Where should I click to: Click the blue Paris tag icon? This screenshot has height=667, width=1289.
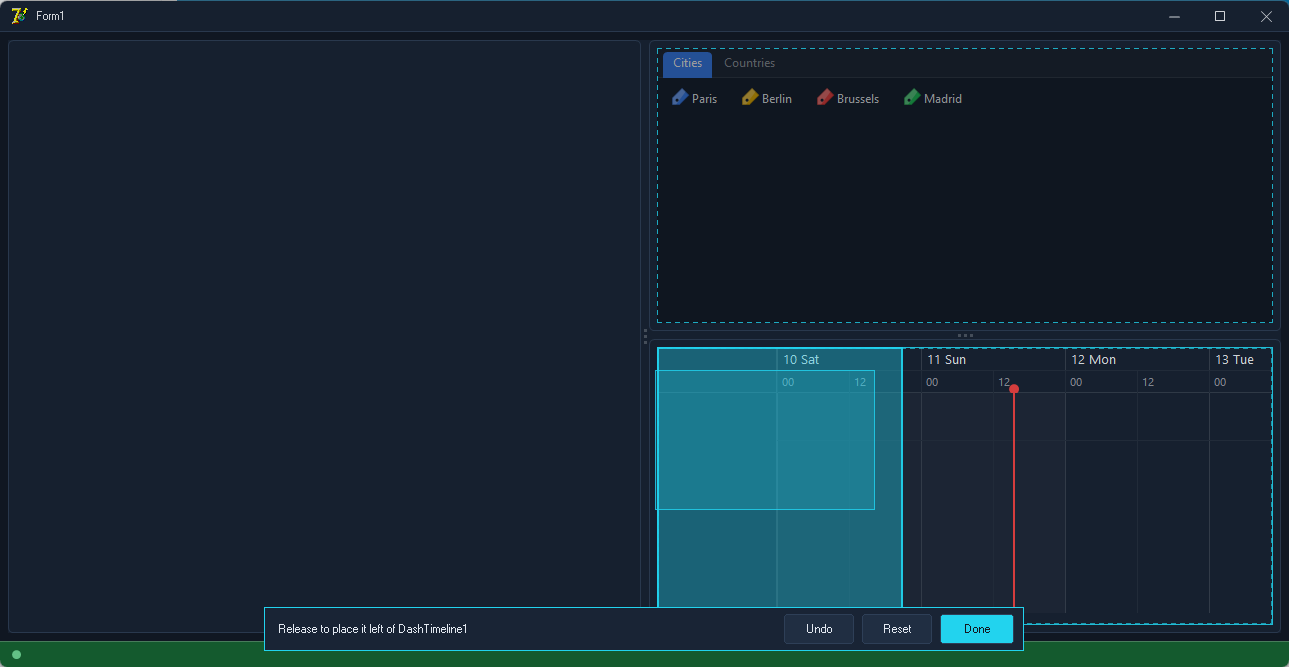[x=680, y=97]
